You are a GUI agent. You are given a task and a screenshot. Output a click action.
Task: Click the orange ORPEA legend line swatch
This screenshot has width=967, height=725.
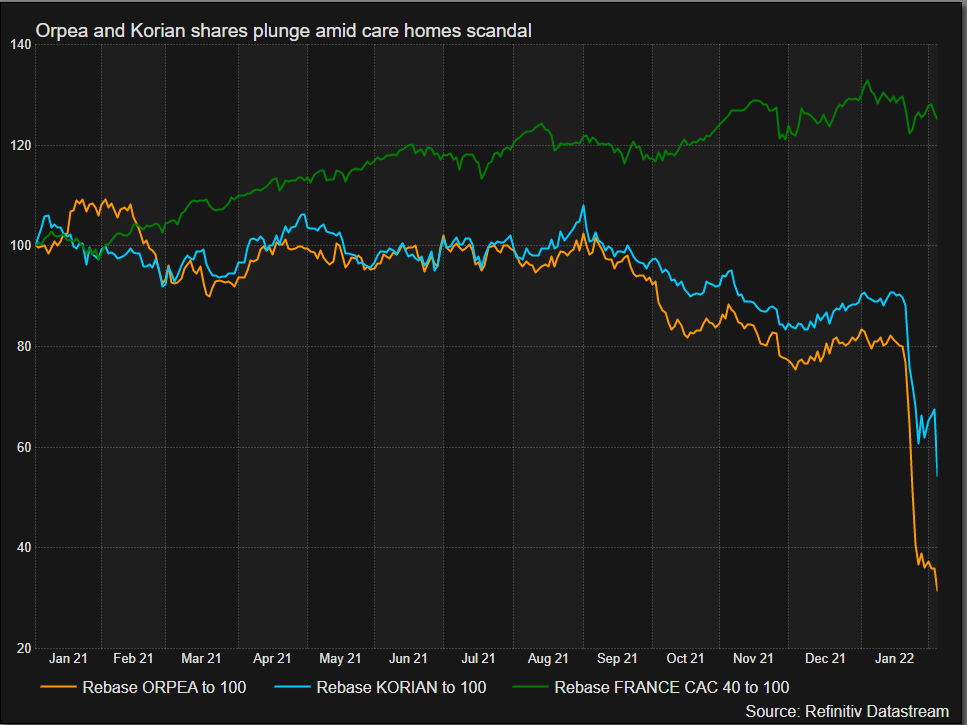[59, 687]
